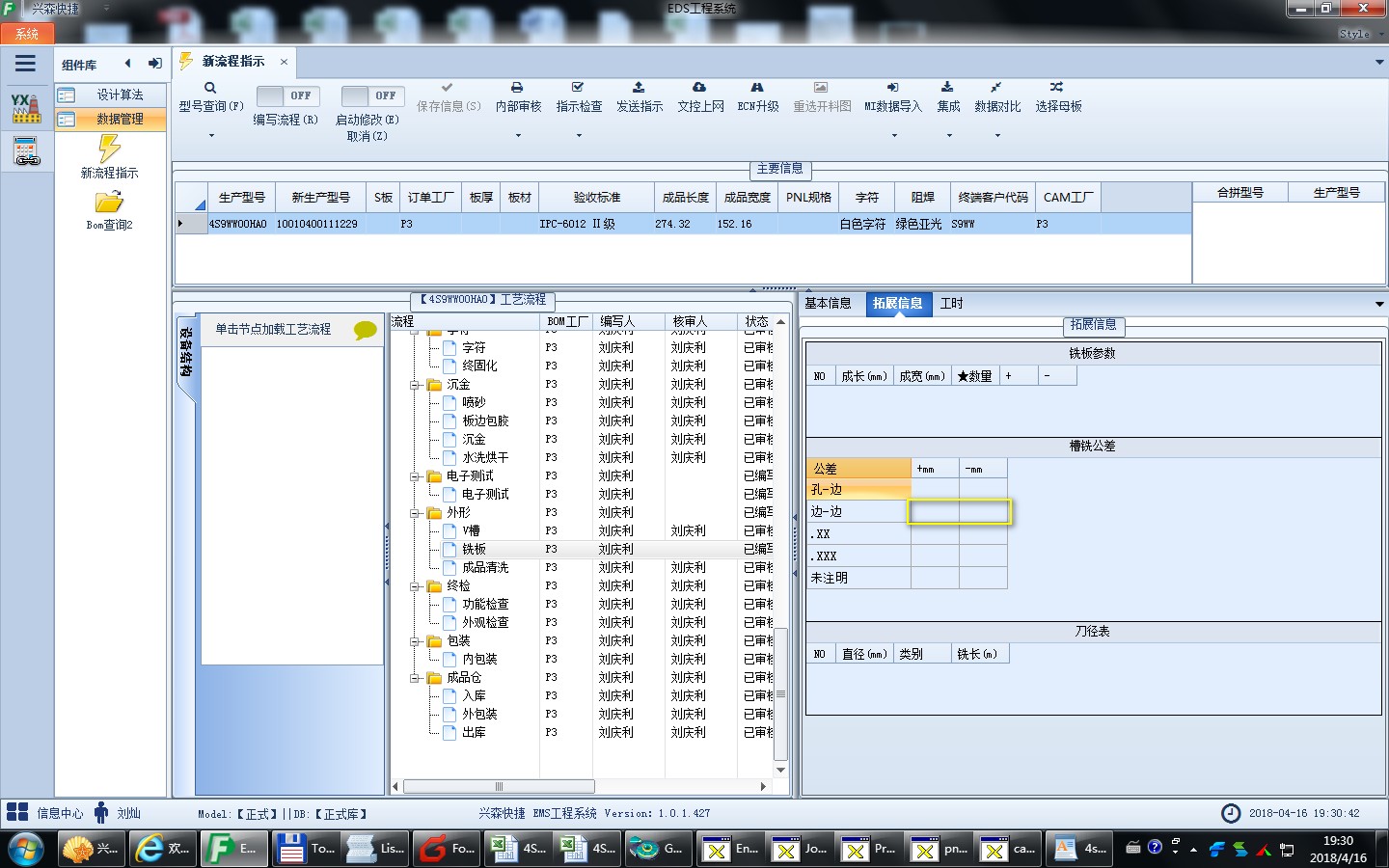Close the 新流程指示 document tab

(x=284, y=62)
